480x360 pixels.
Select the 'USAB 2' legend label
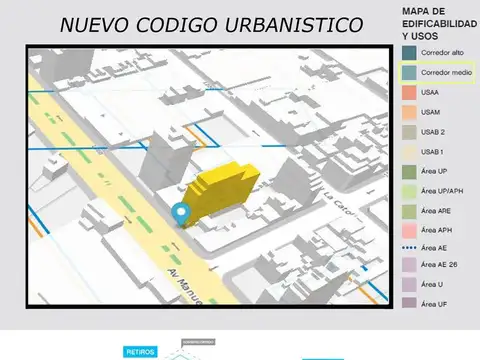pos(433,132)
